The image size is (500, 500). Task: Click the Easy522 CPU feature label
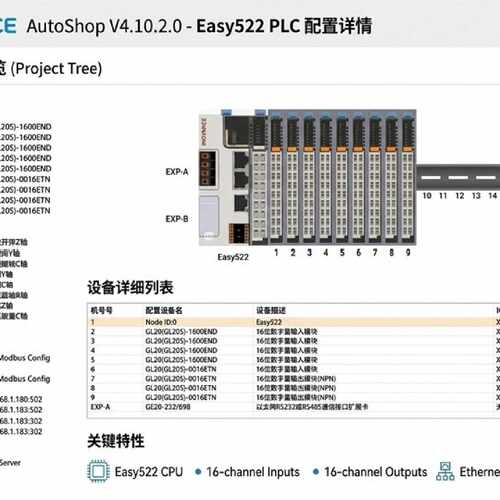(x=149, y=472)
